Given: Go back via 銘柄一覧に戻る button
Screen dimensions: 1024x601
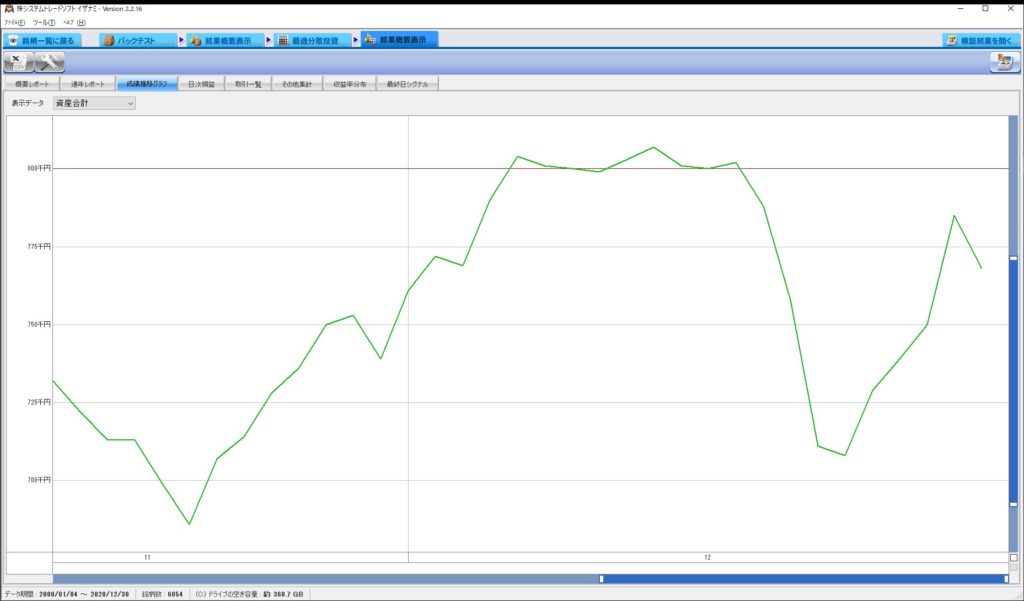Looking at the screenshot, I should [52, 40].
